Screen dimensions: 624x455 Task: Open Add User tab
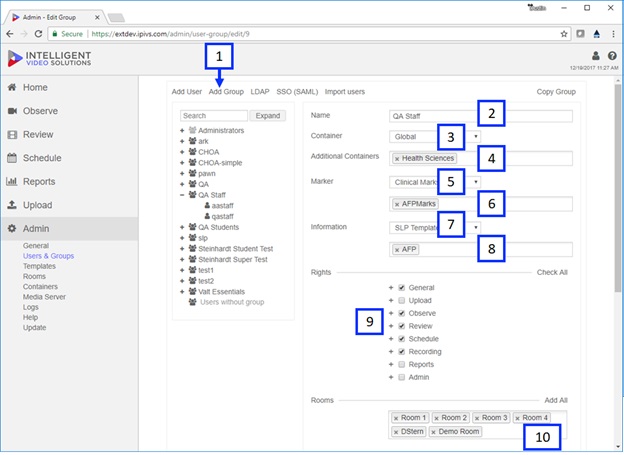pyautogui.click(x=187, y=92)
